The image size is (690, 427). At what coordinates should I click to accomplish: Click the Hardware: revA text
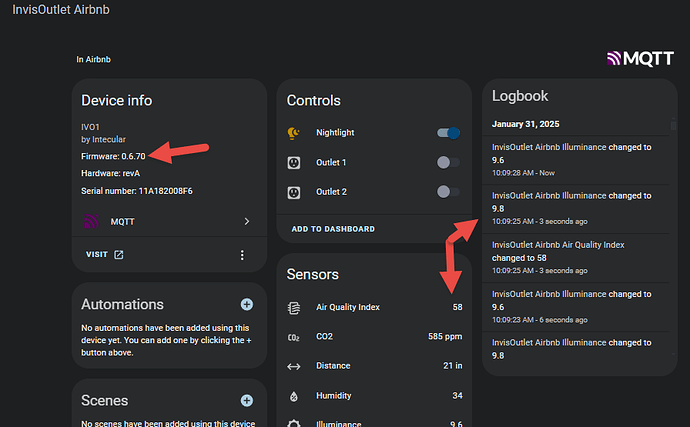point(110,173)
